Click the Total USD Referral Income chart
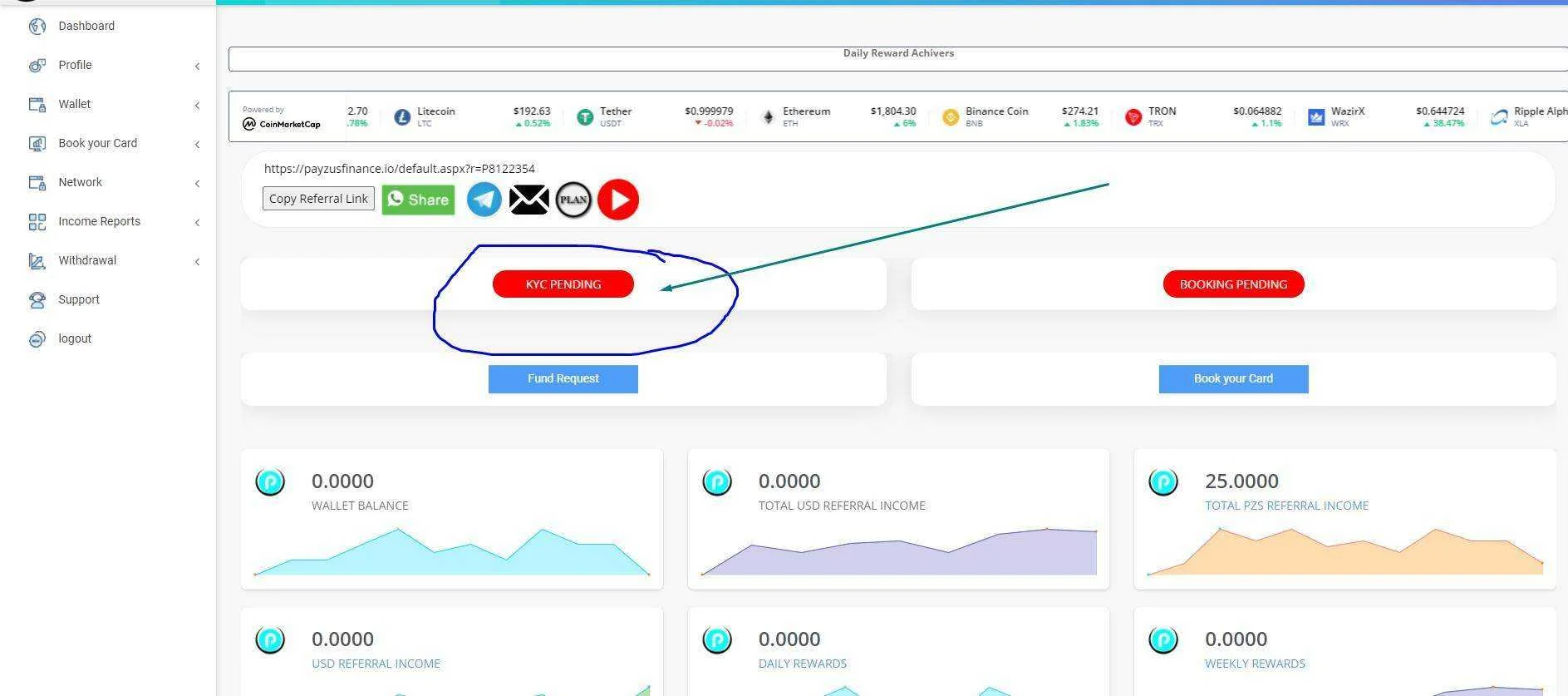 point(899,551)
